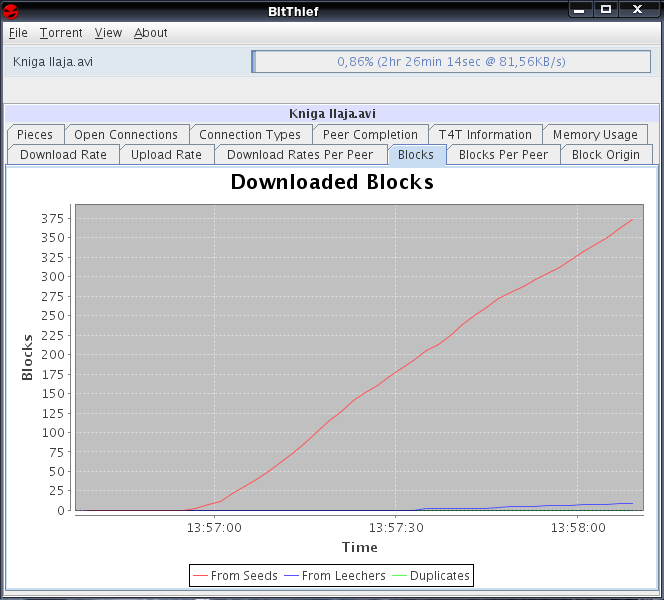Click the BitThief window title bar text
The image size is (664, 600).
coord(293,11)
